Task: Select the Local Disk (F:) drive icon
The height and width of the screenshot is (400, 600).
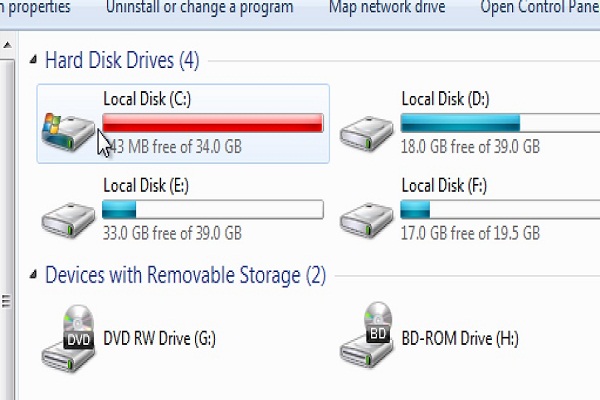Action: (366, 220)
